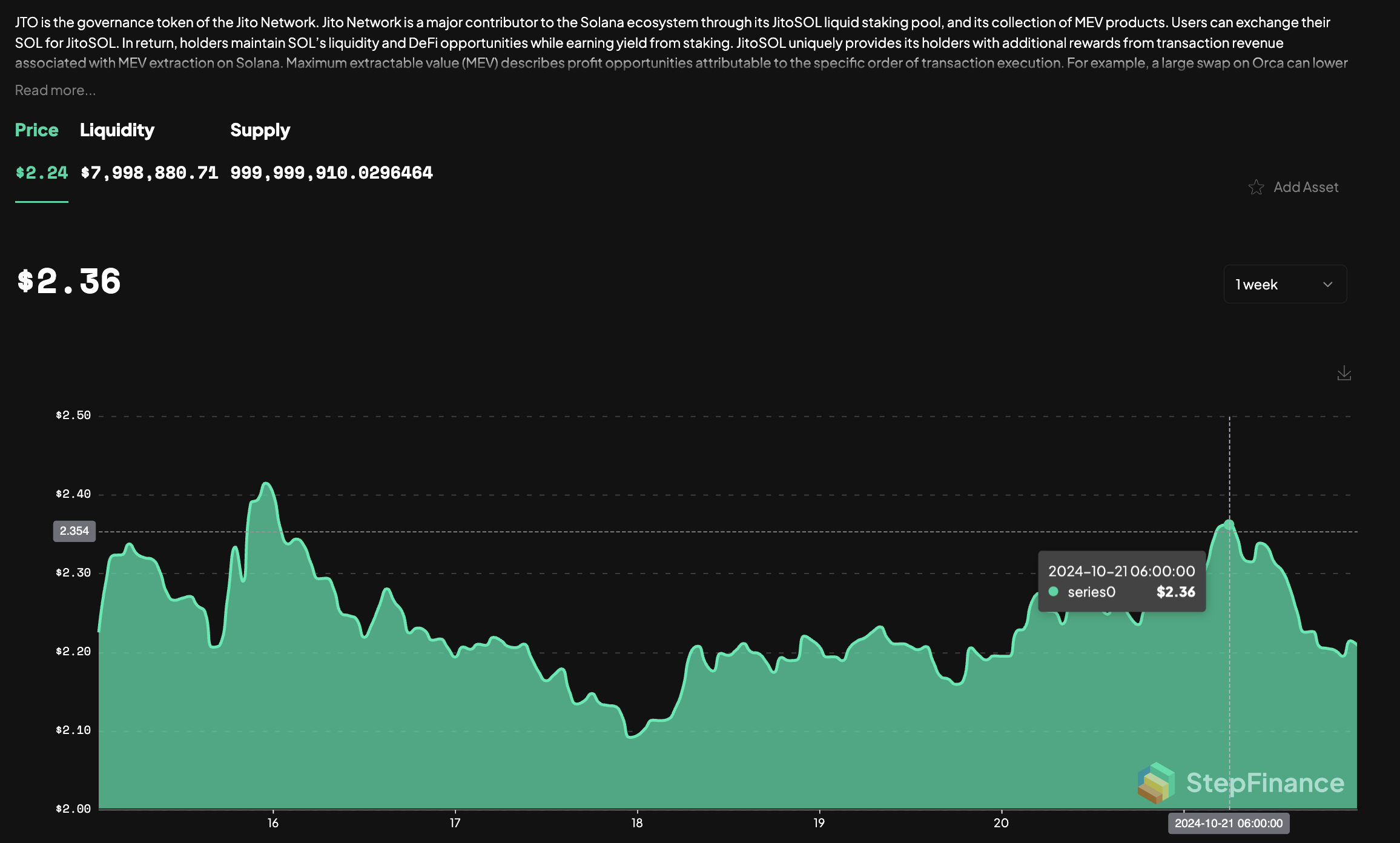Click the download chart icon

[1344, 373]
